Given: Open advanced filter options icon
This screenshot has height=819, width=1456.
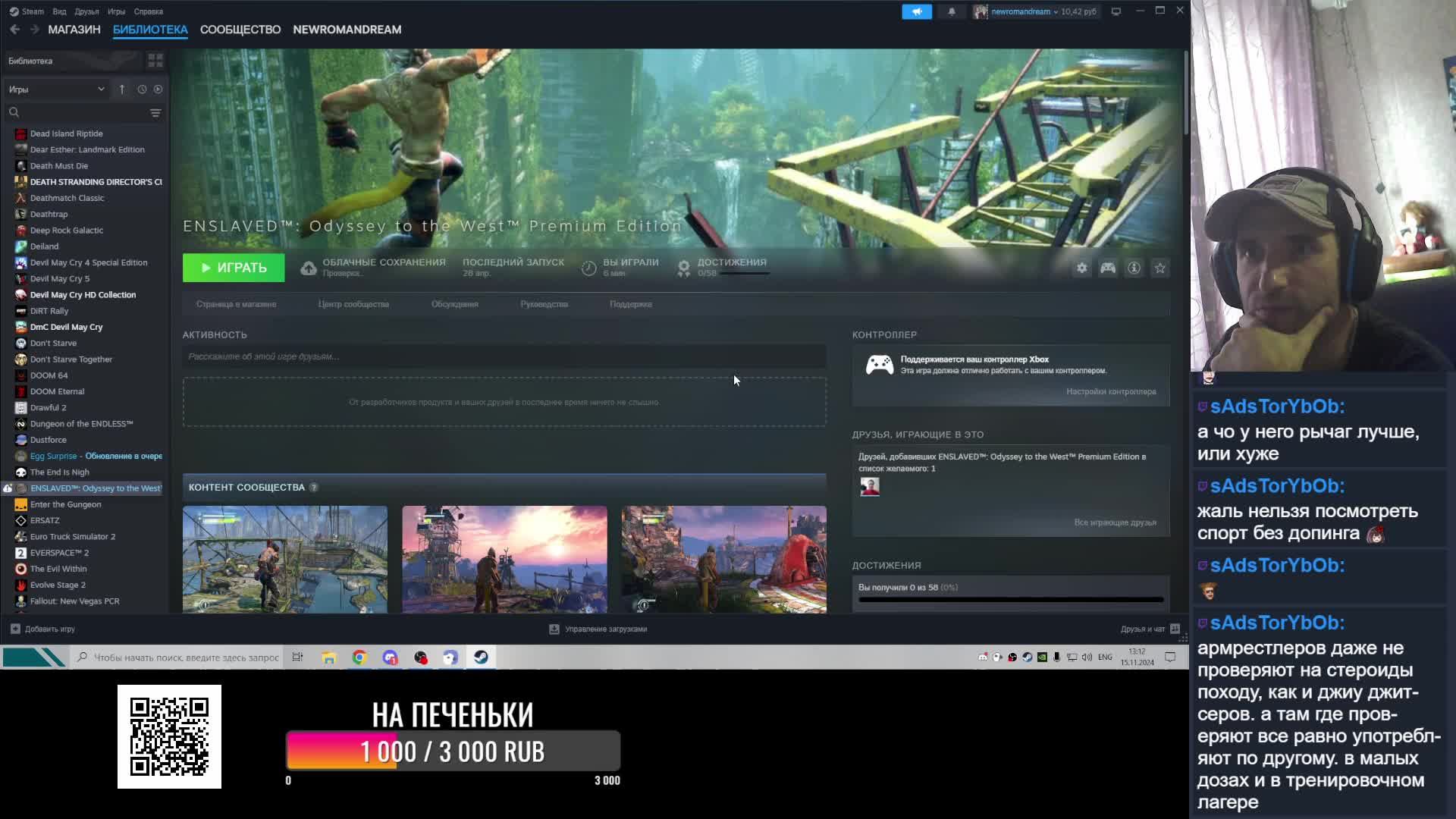Looking at the screenshot, I should tap(155, 113).
